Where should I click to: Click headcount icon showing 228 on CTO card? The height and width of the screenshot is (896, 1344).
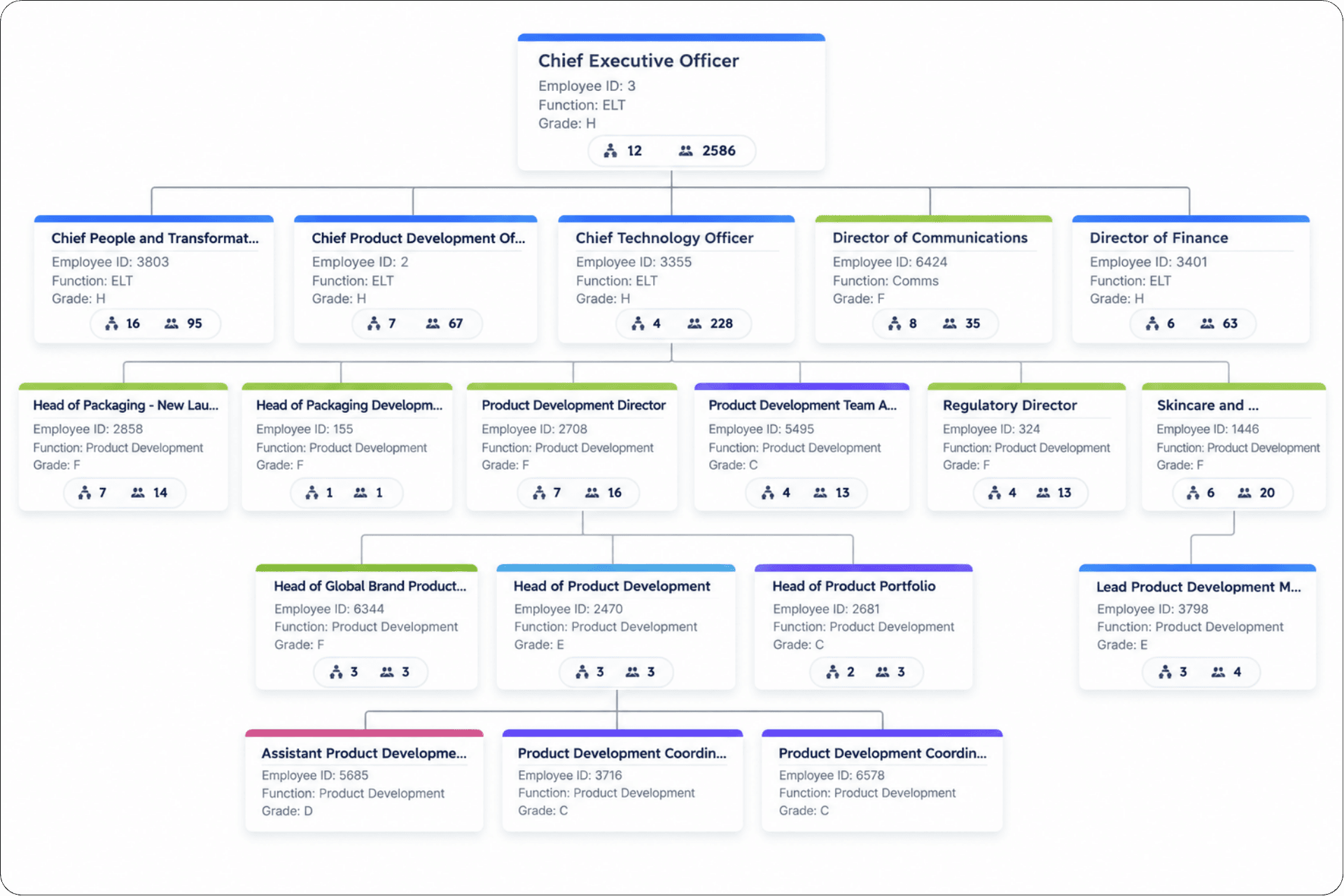tap(694, 323)
